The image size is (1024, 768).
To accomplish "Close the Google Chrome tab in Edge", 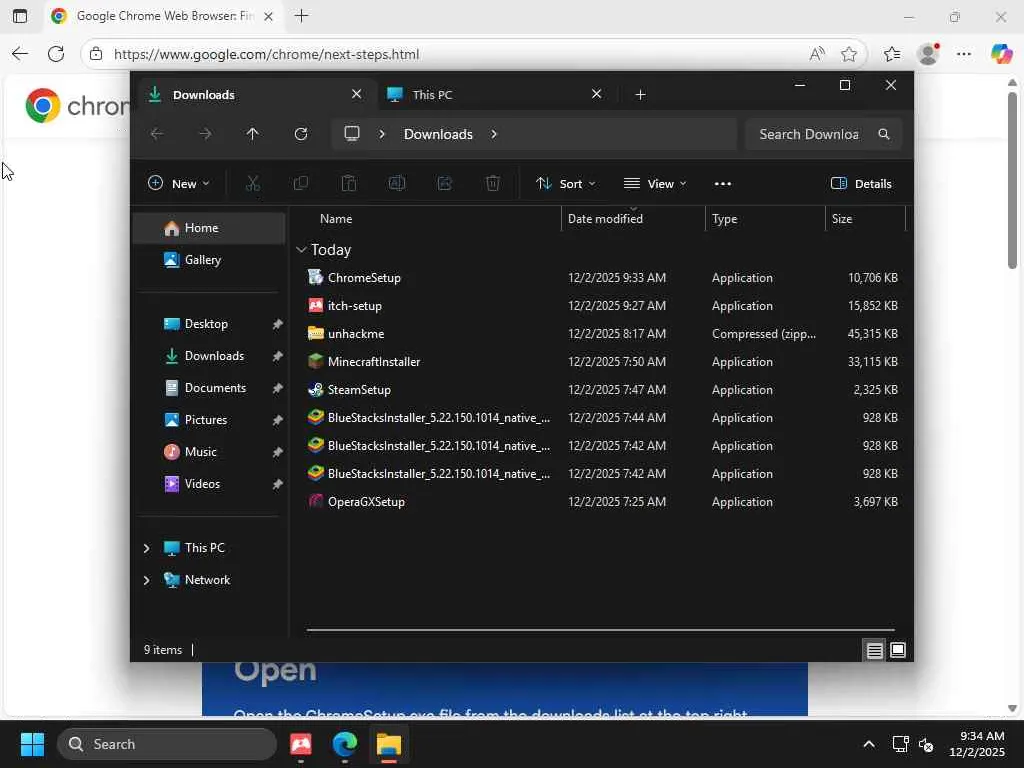I will point(268,16).
